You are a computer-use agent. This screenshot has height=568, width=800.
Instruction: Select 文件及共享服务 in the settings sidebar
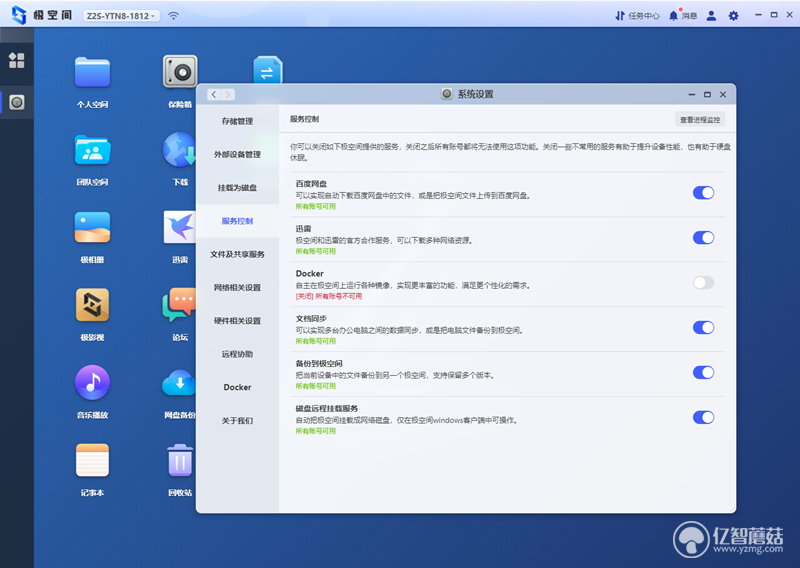237,254
